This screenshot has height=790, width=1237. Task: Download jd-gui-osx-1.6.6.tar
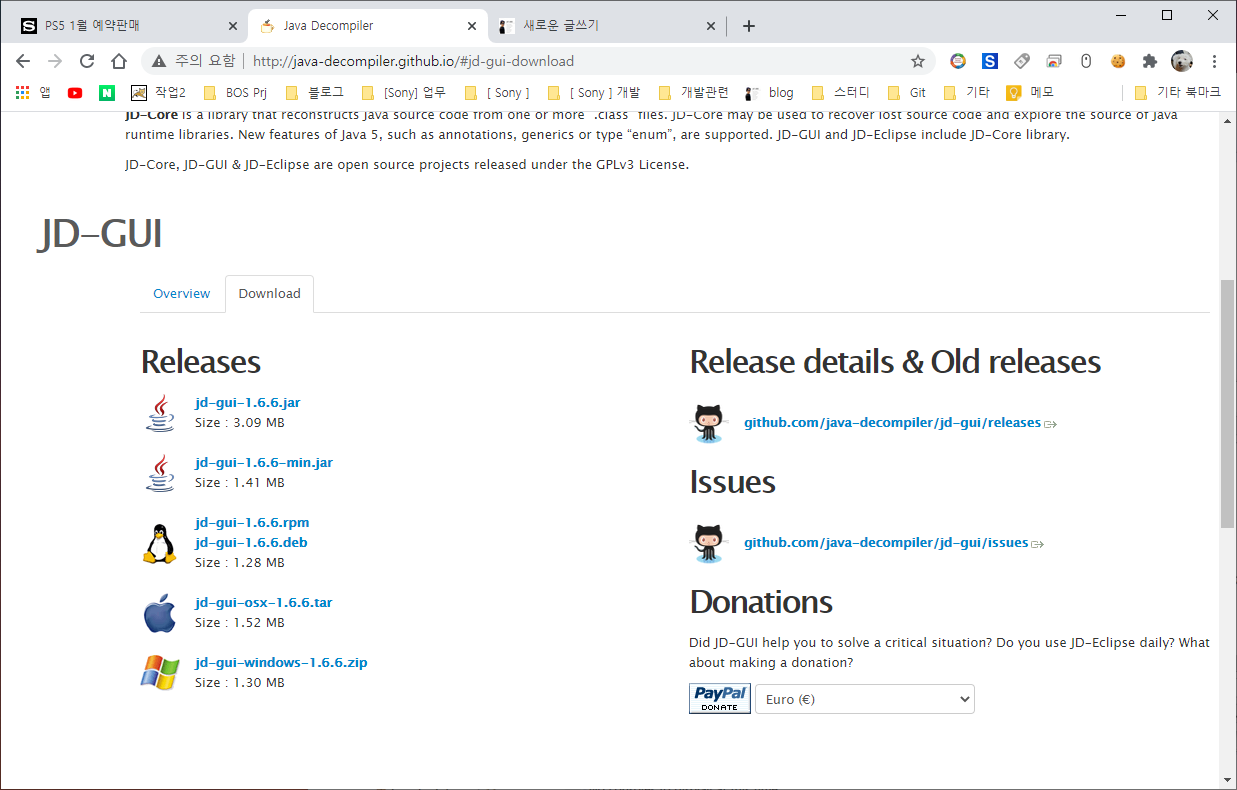(264, 603)
